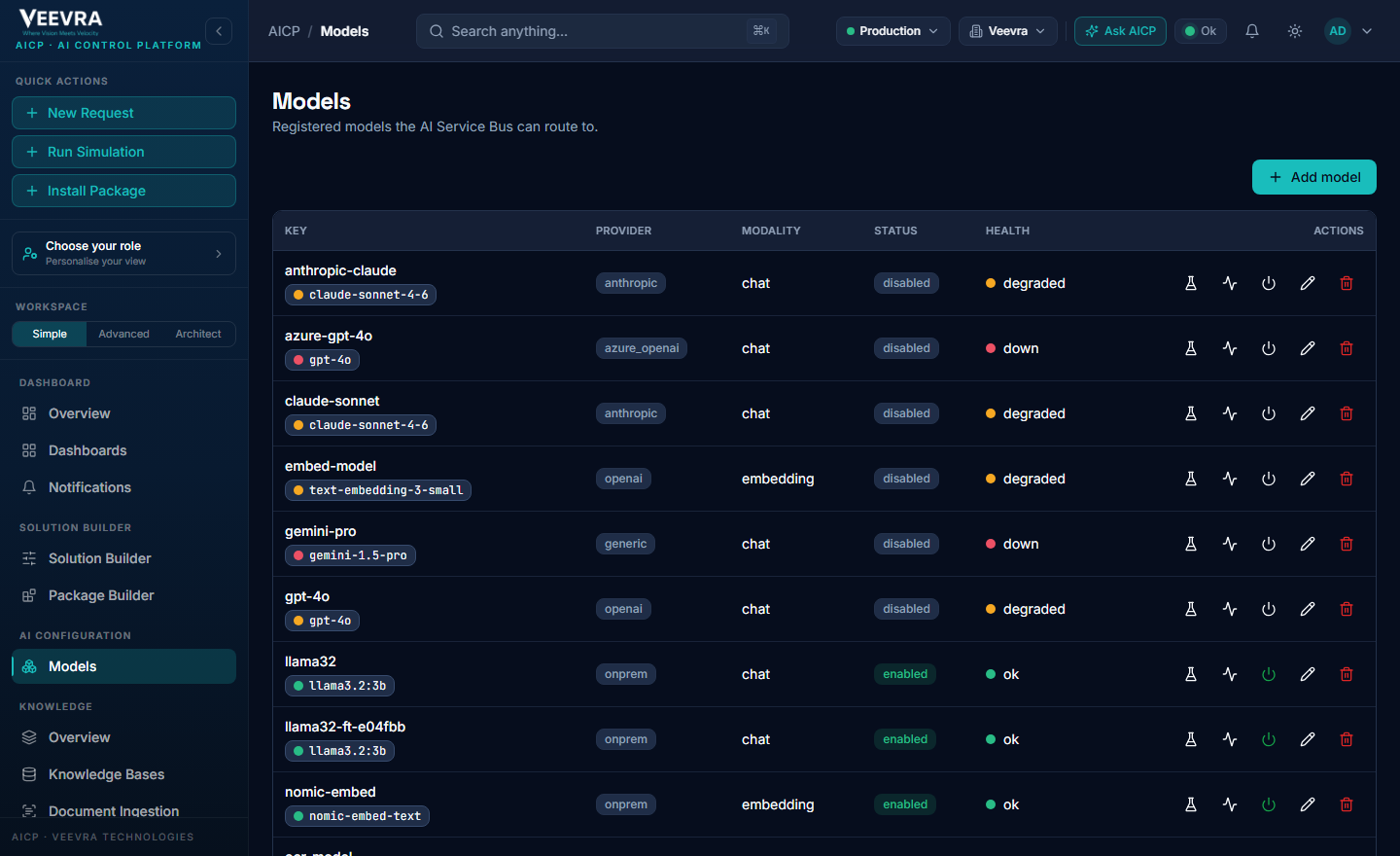Toggle power for azure-gpt-4o model
The width and height of the screenshot is (1400, 856).
(x=1269, y=348)
